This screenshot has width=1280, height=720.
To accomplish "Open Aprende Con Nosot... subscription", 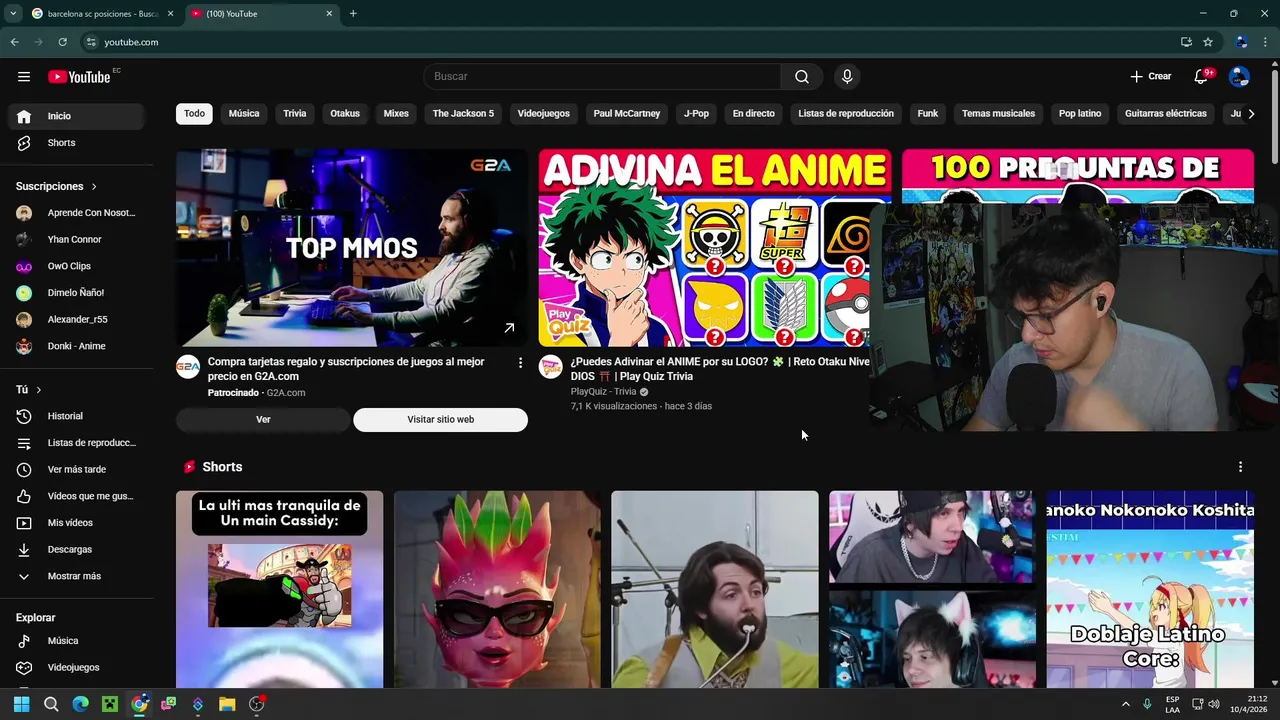I will point(77,213).
